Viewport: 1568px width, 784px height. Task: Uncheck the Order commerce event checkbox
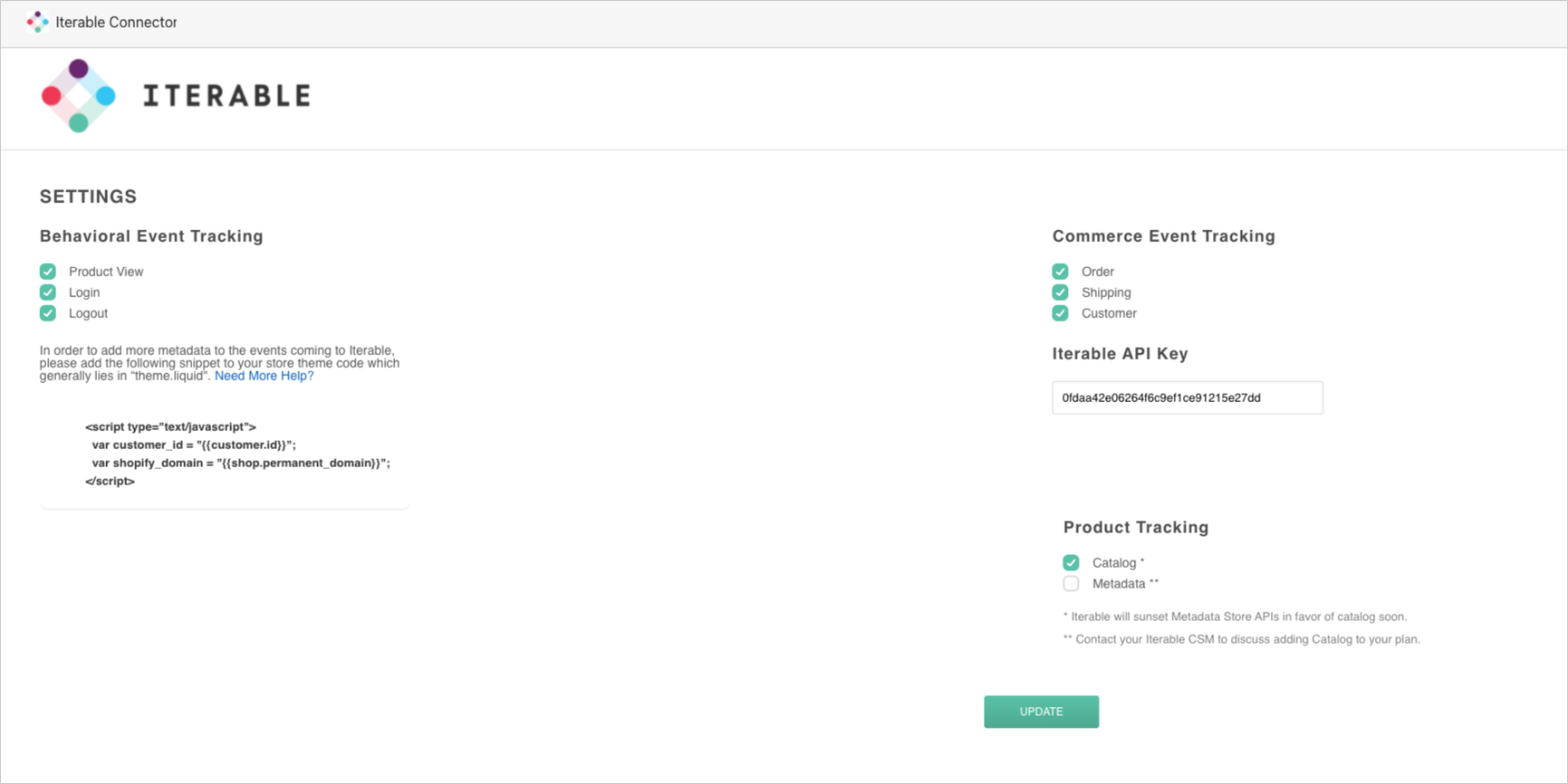[1061, 272]
